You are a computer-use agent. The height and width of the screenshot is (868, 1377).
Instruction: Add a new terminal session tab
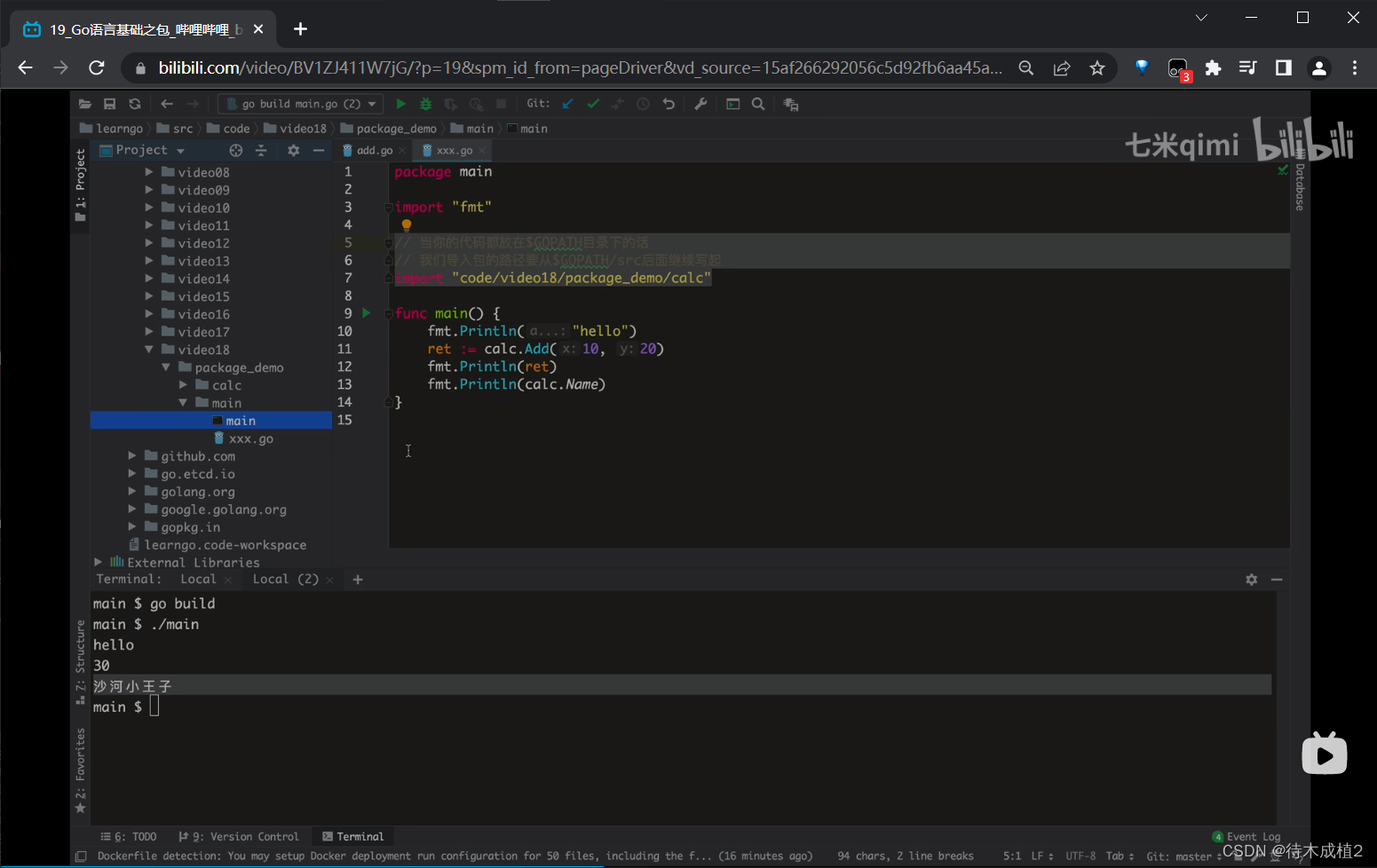coord(358,580)
